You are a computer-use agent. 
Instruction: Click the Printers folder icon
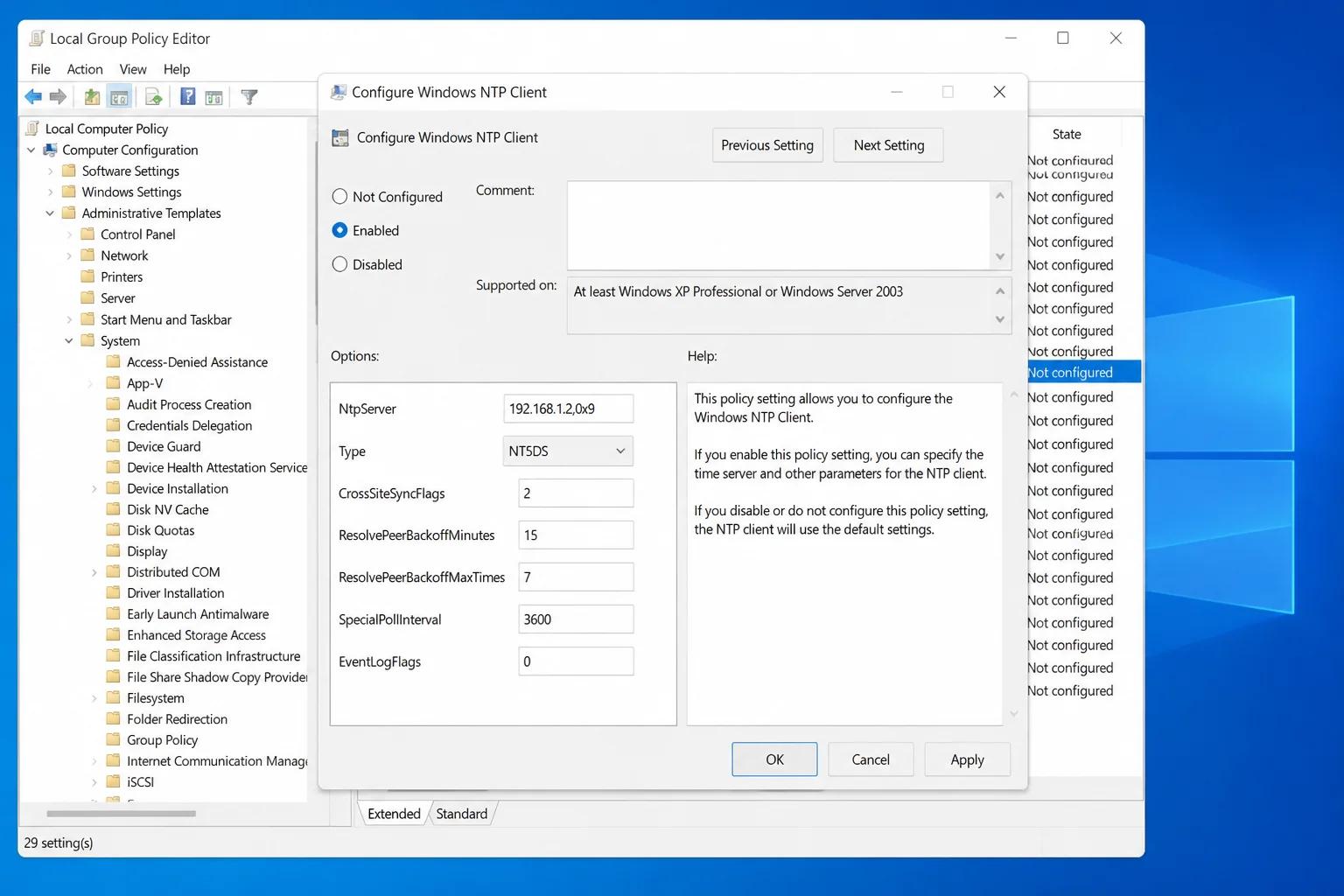tap(87, 276)
